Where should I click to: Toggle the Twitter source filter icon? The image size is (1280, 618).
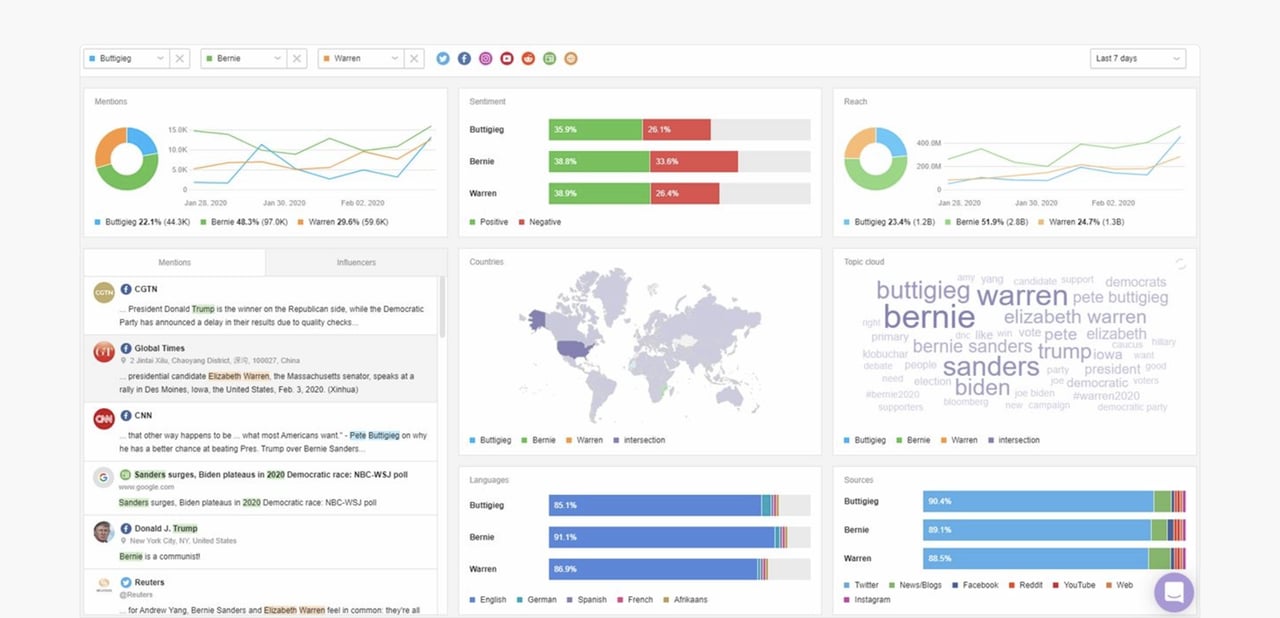pyautogui.click(x=442, y=58)
